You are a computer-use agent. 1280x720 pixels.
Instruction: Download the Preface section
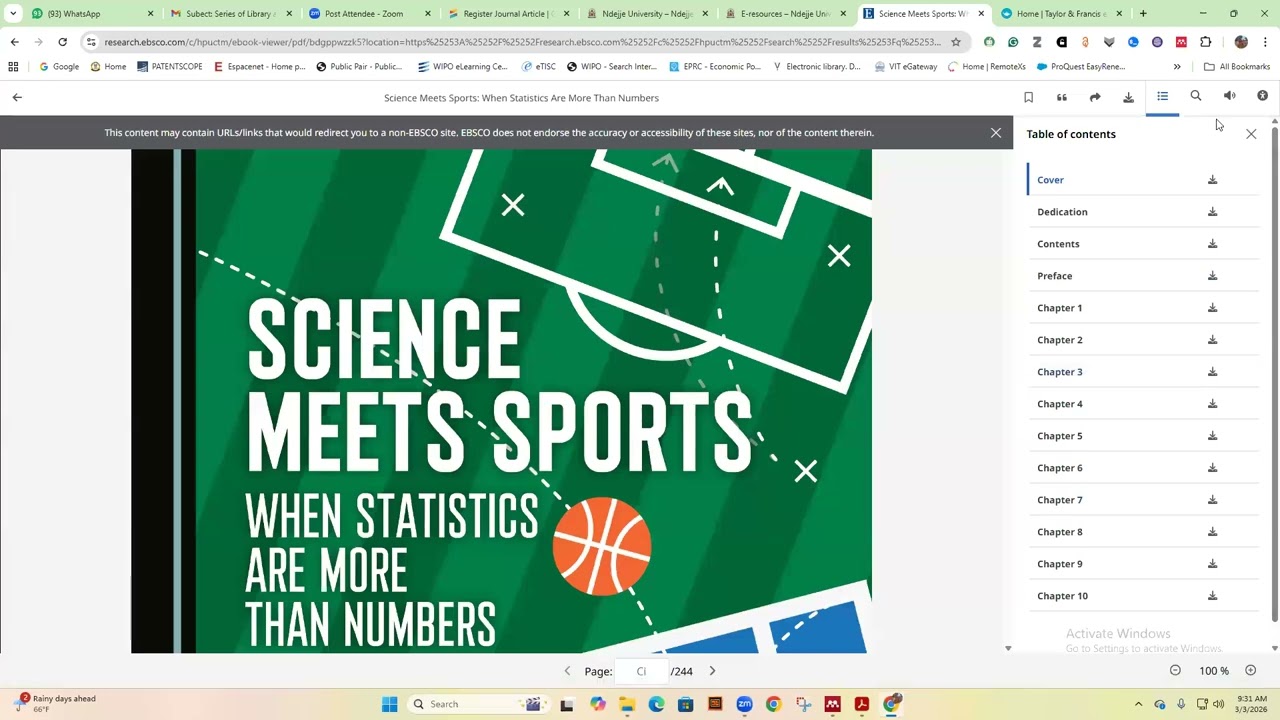[x=1212, y=276]
